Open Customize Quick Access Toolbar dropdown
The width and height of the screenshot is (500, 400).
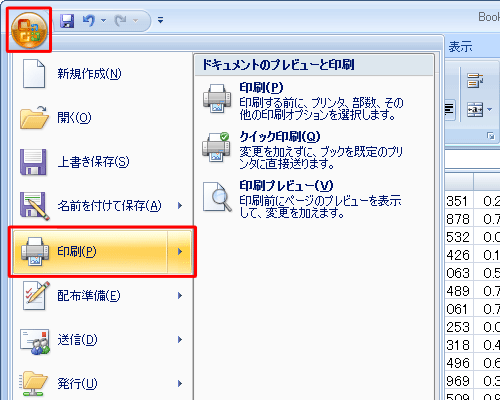click(x=161, y=20)
